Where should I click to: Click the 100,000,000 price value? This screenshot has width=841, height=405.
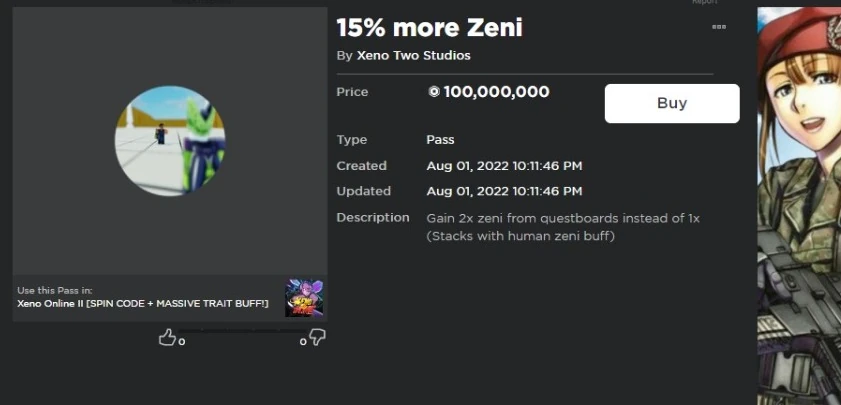point(496,92)
